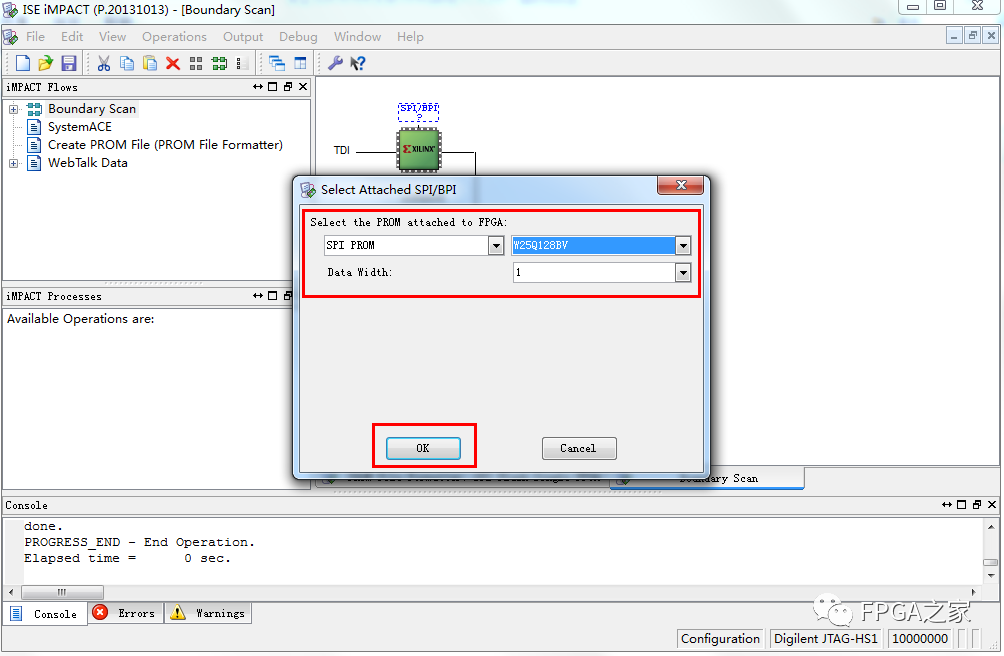
Task: Switch to the Errors tab
Action: click(126, 613)
